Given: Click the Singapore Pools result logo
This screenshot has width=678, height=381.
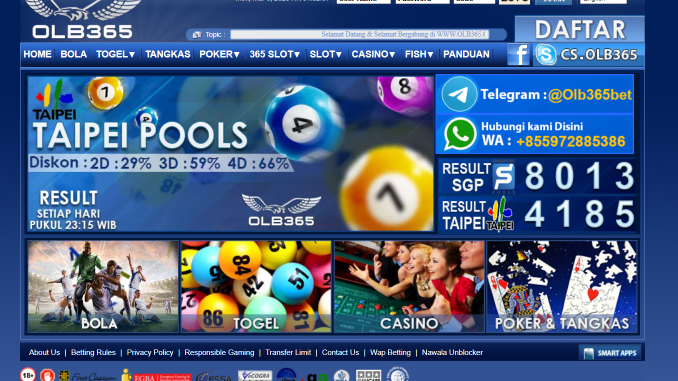Looking at the screenshot, I should coord(504,176).
